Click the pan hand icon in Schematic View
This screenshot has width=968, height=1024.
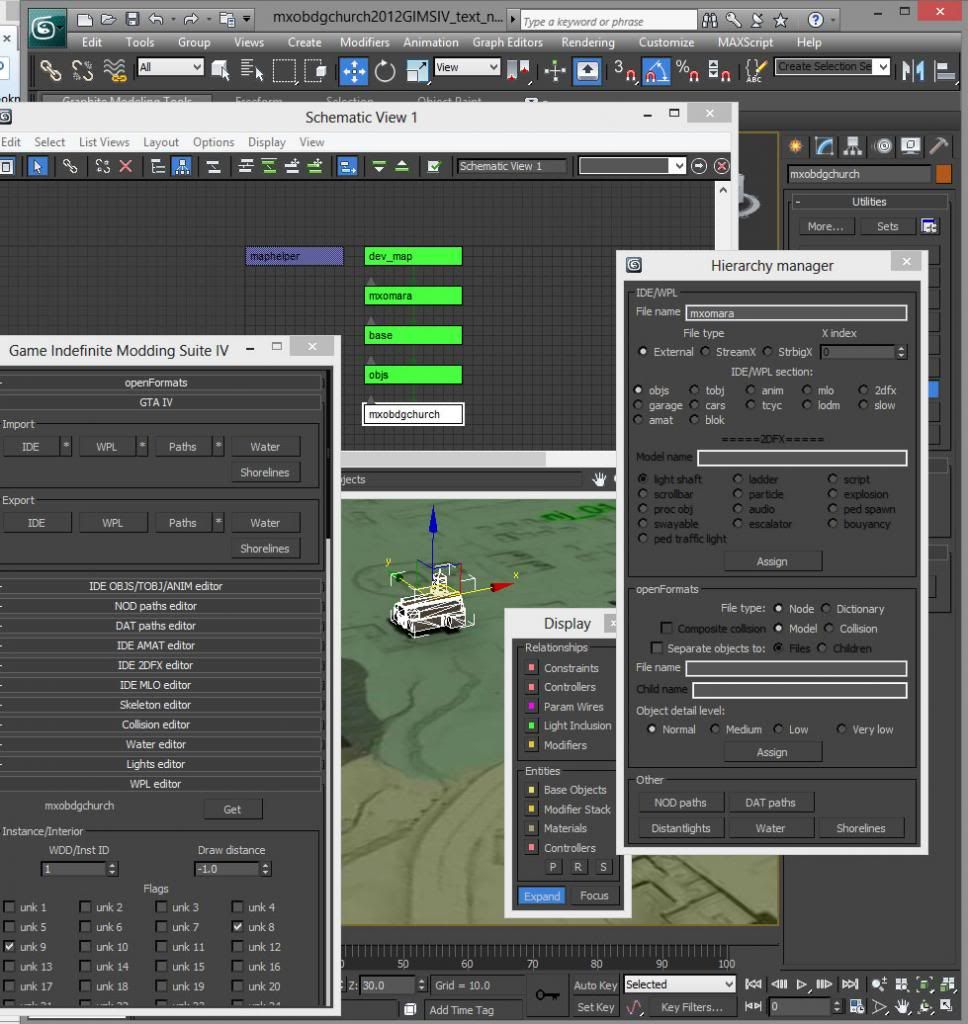[598, 480]
